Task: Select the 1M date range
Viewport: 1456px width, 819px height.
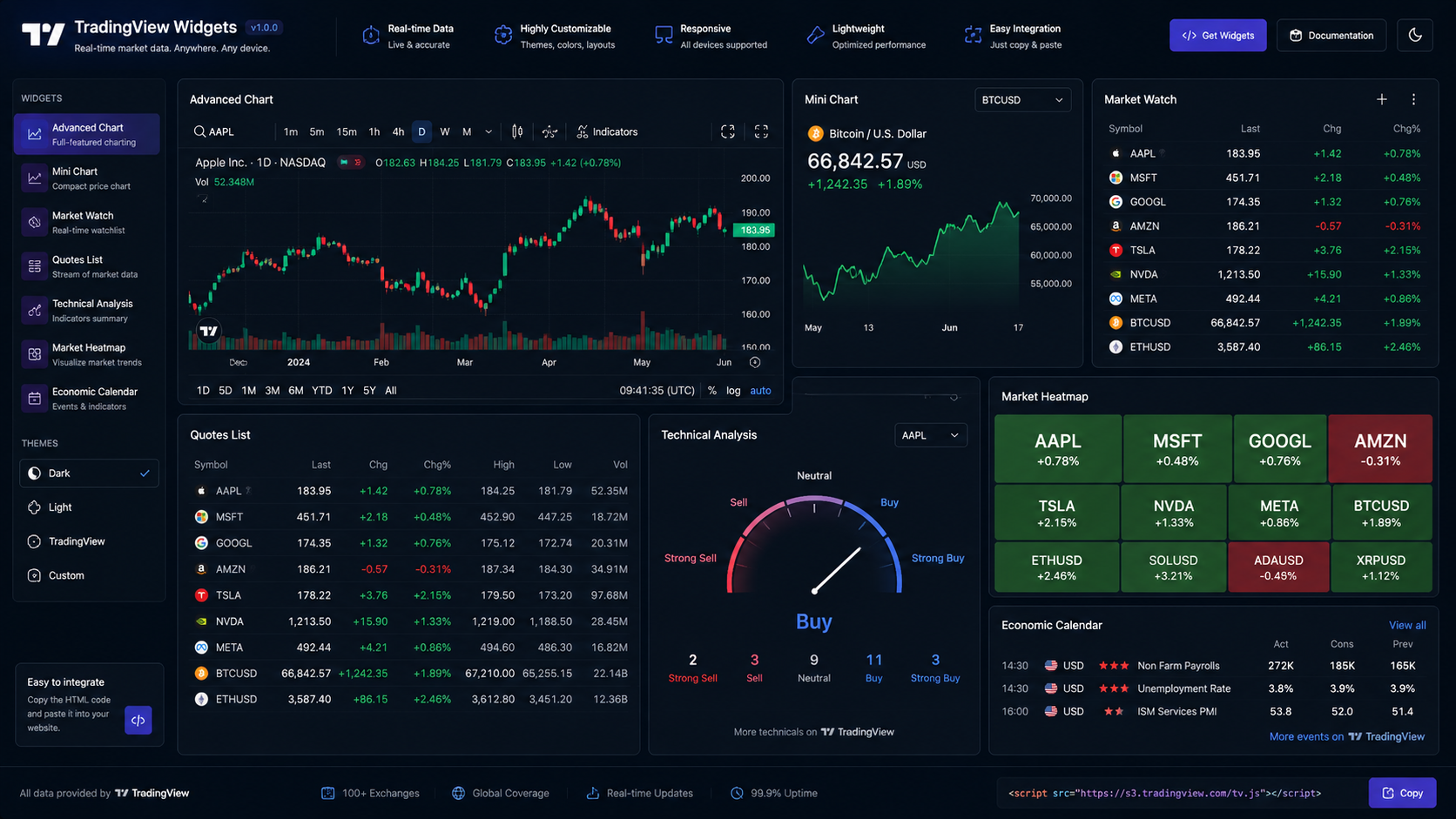Action: pyautogui.click(x=248, y=391)
